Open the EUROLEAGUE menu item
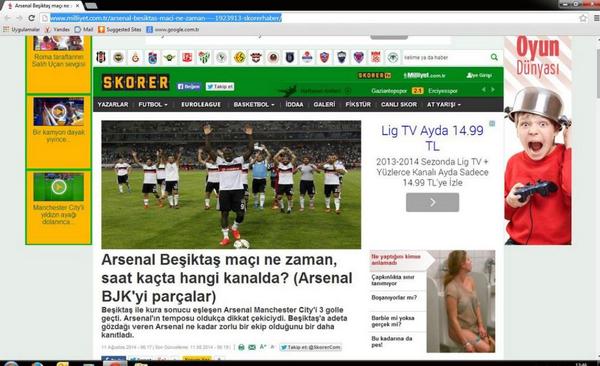 [201, 105]
